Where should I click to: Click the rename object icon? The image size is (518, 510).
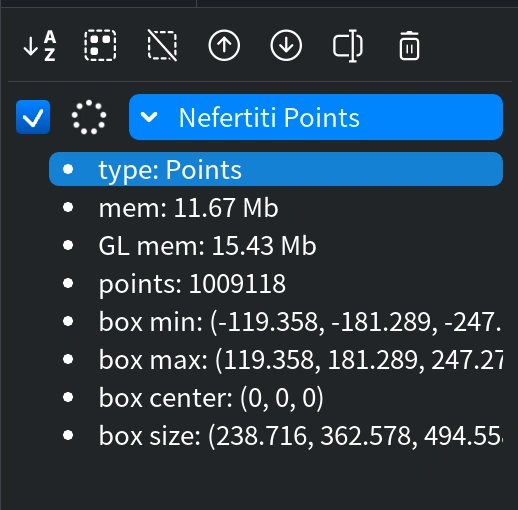click(348, 46)
